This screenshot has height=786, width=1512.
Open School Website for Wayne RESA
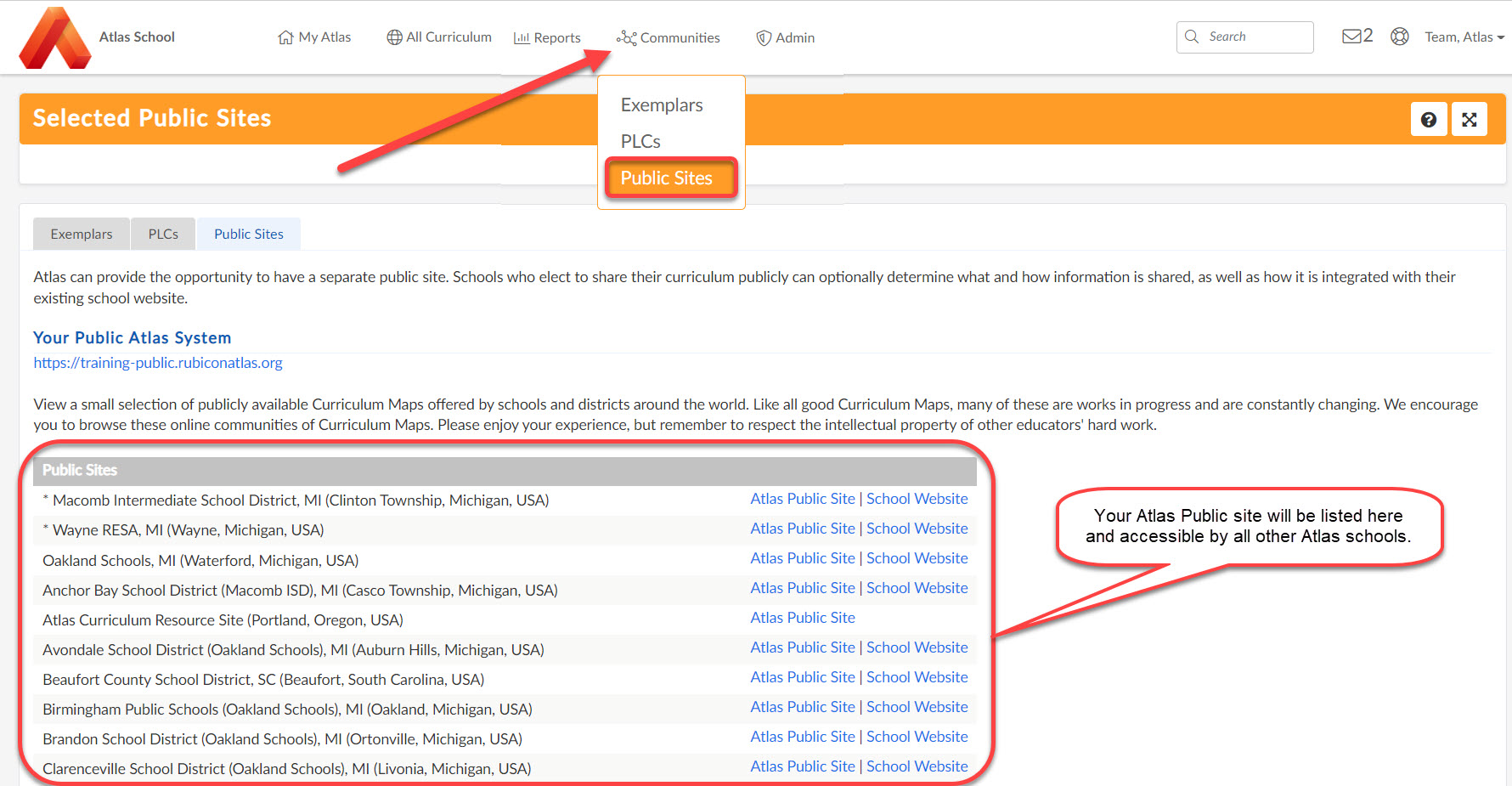(x=917, y=529)
